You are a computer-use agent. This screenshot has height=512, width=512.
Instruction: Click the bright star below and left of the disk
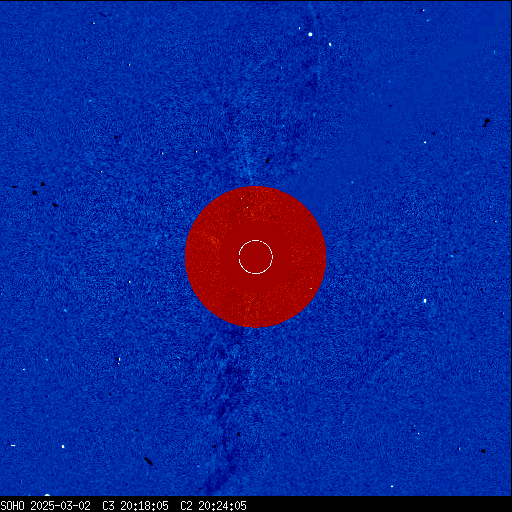pyautogui.click(x=119, y=360)
